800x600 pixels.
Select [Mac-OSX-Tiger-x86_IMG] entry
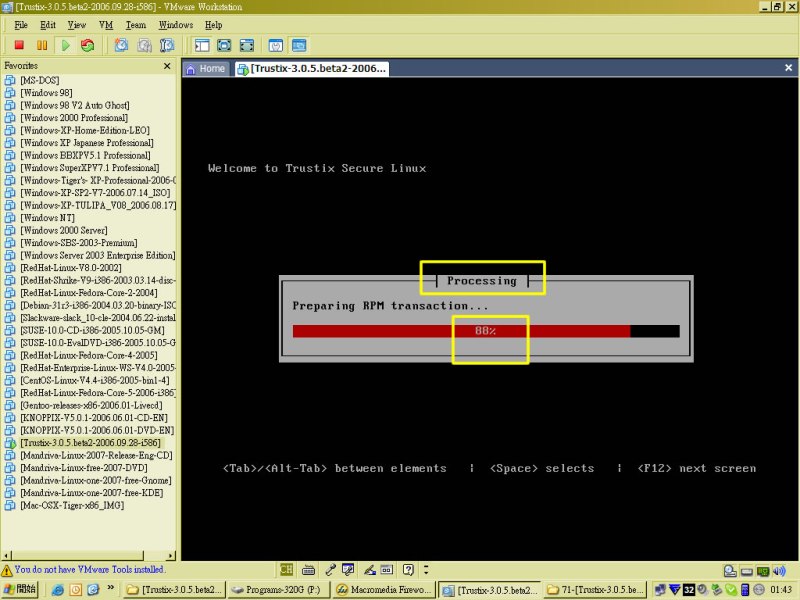point(72,505)
